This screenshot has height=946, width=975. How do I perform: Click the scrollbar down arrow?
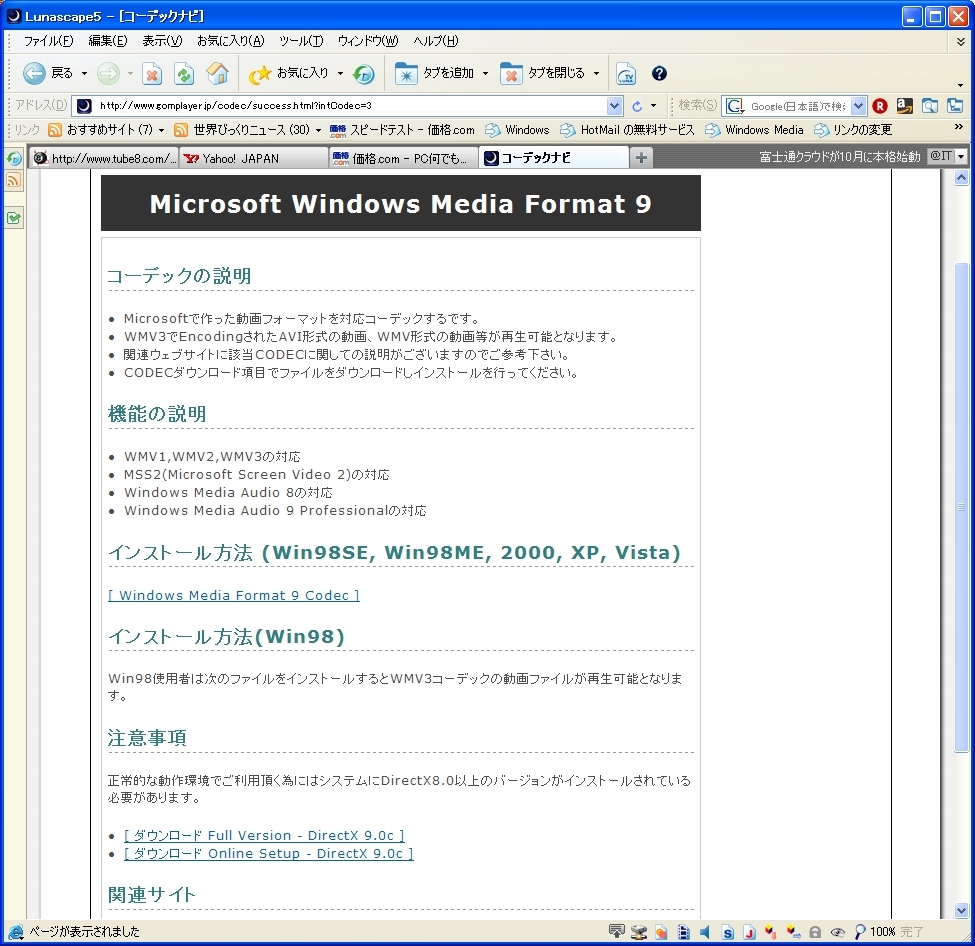tap(961, 910)
